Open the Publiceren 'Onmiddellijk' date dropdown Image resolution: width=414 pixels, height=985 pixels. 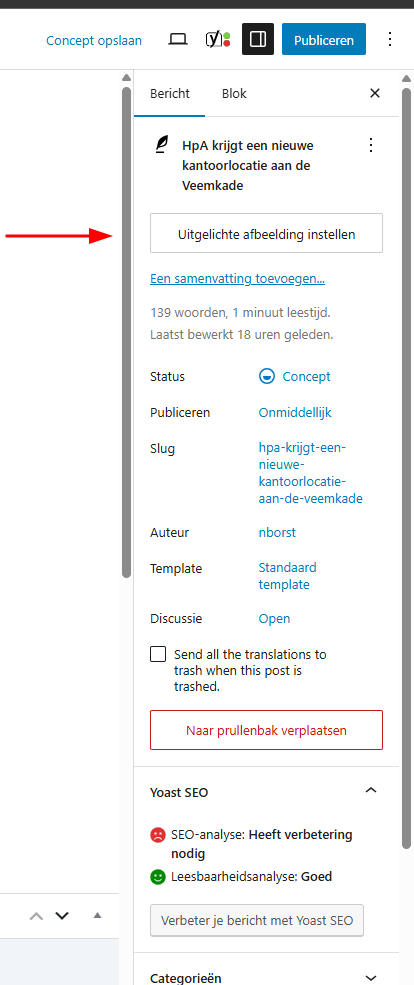(295, 413)
